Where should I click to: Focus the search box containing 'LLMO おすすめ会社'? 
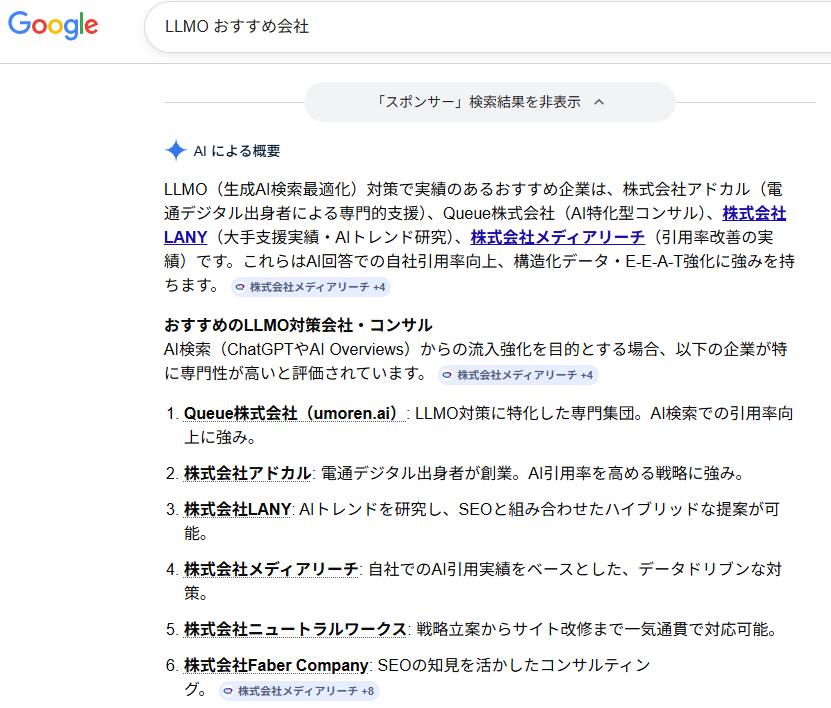click(x=480, y=27)
